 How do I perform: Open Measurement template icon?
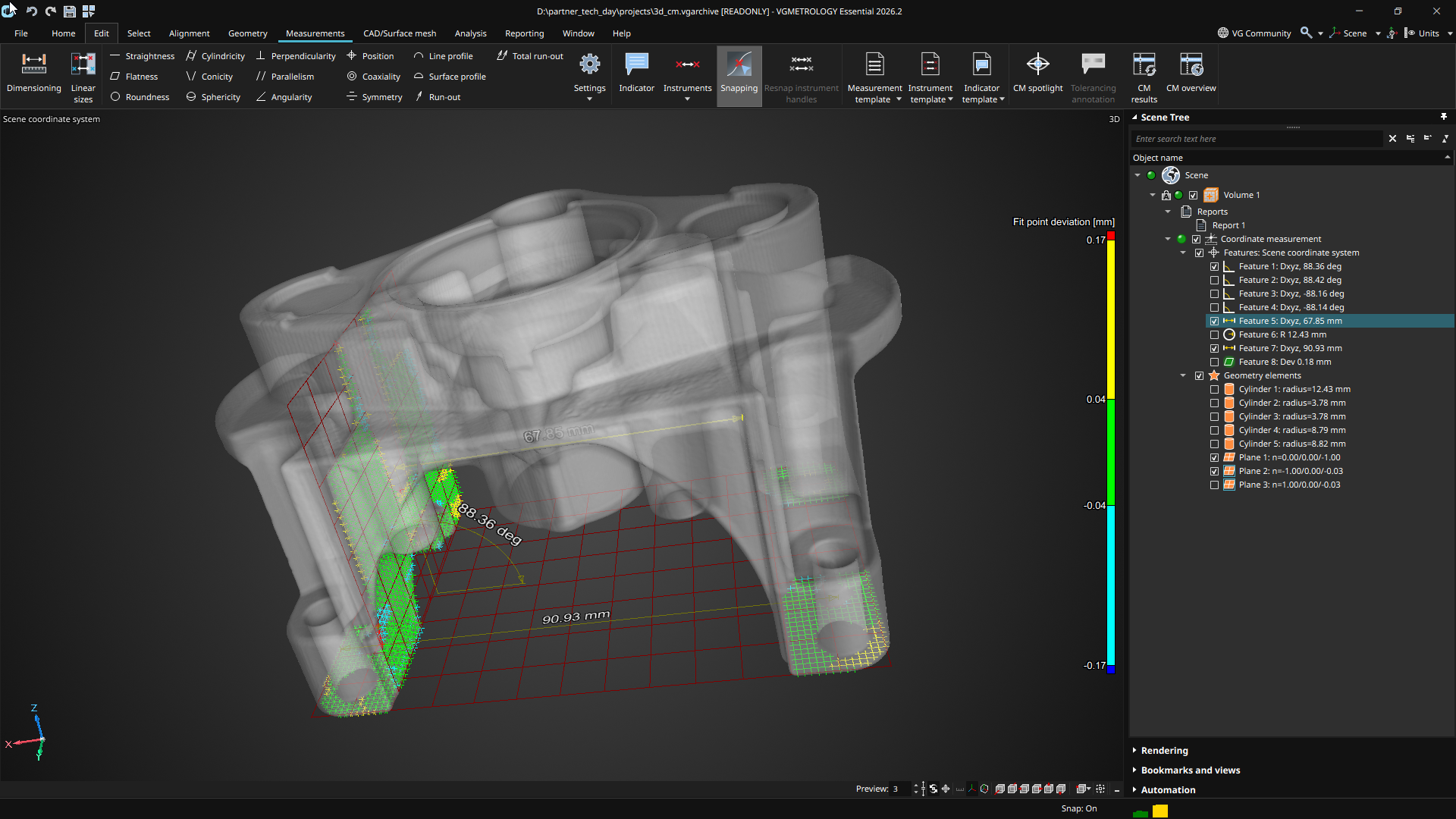(874, 65)
